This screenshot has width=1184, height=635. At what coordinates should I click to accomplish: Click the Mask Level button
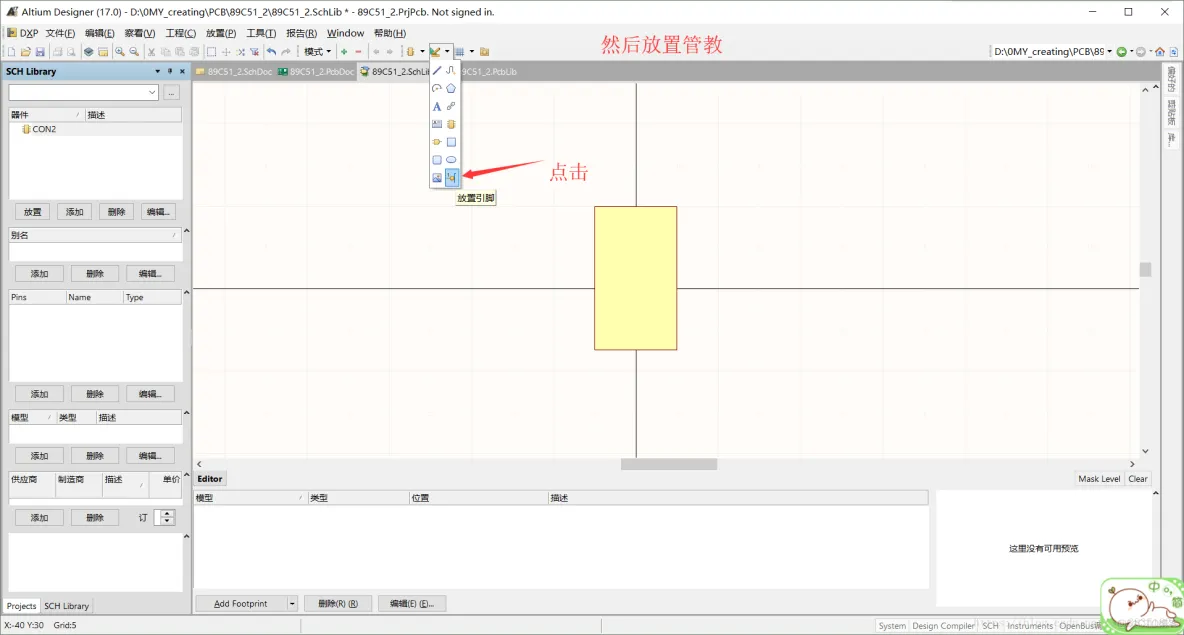1099,479
